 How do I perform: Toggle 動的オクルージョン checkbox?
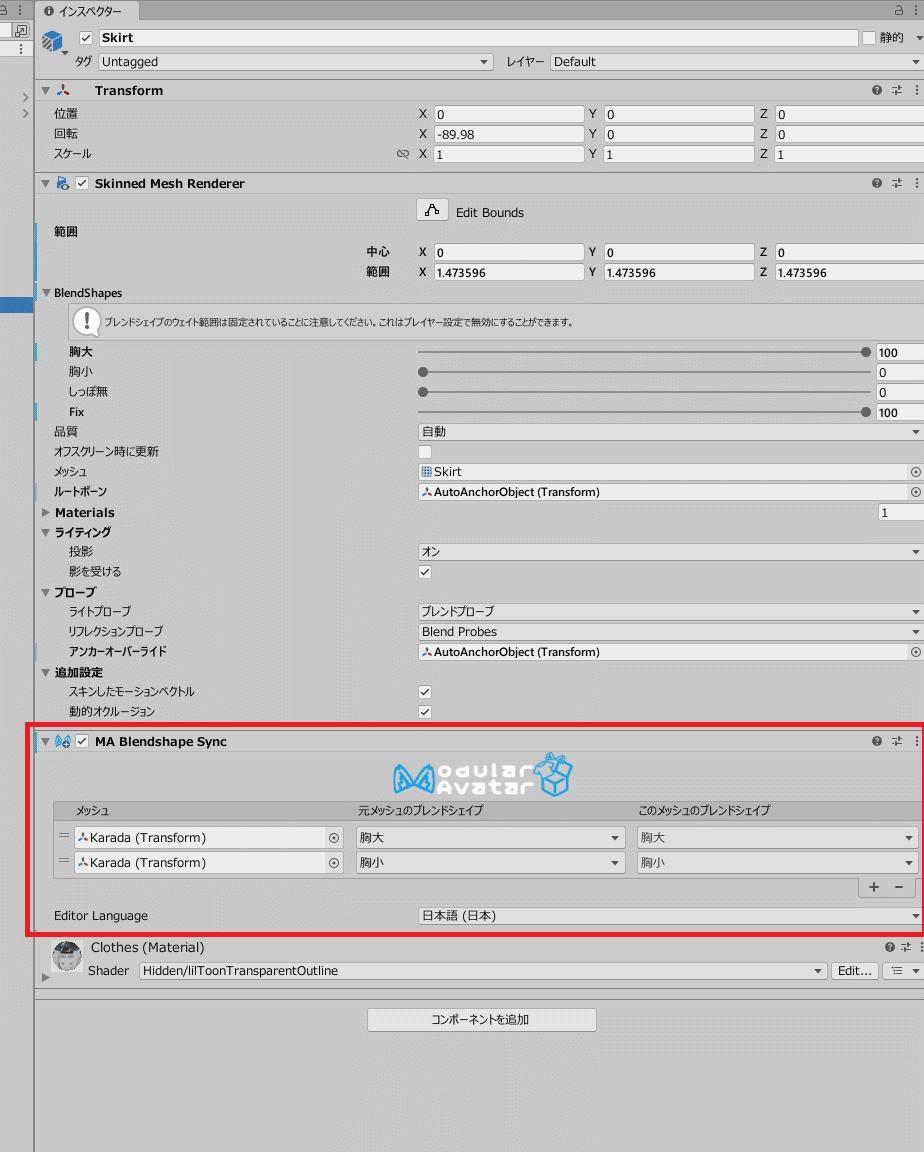[x=425, y=711]
